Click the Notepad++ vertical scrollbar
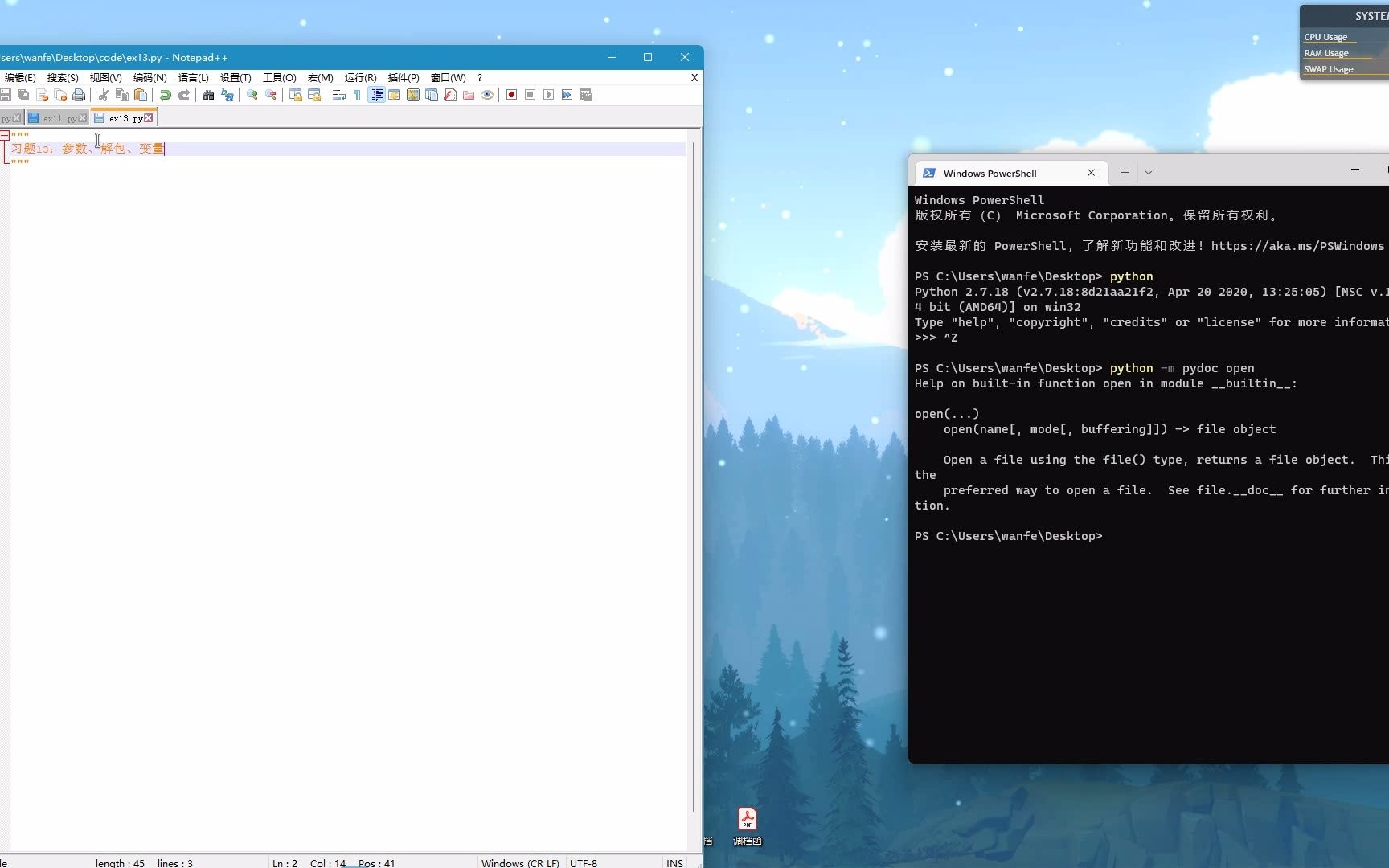This screenshot has height=868, width=1389. pyautogui.click(x=694, y=478)
